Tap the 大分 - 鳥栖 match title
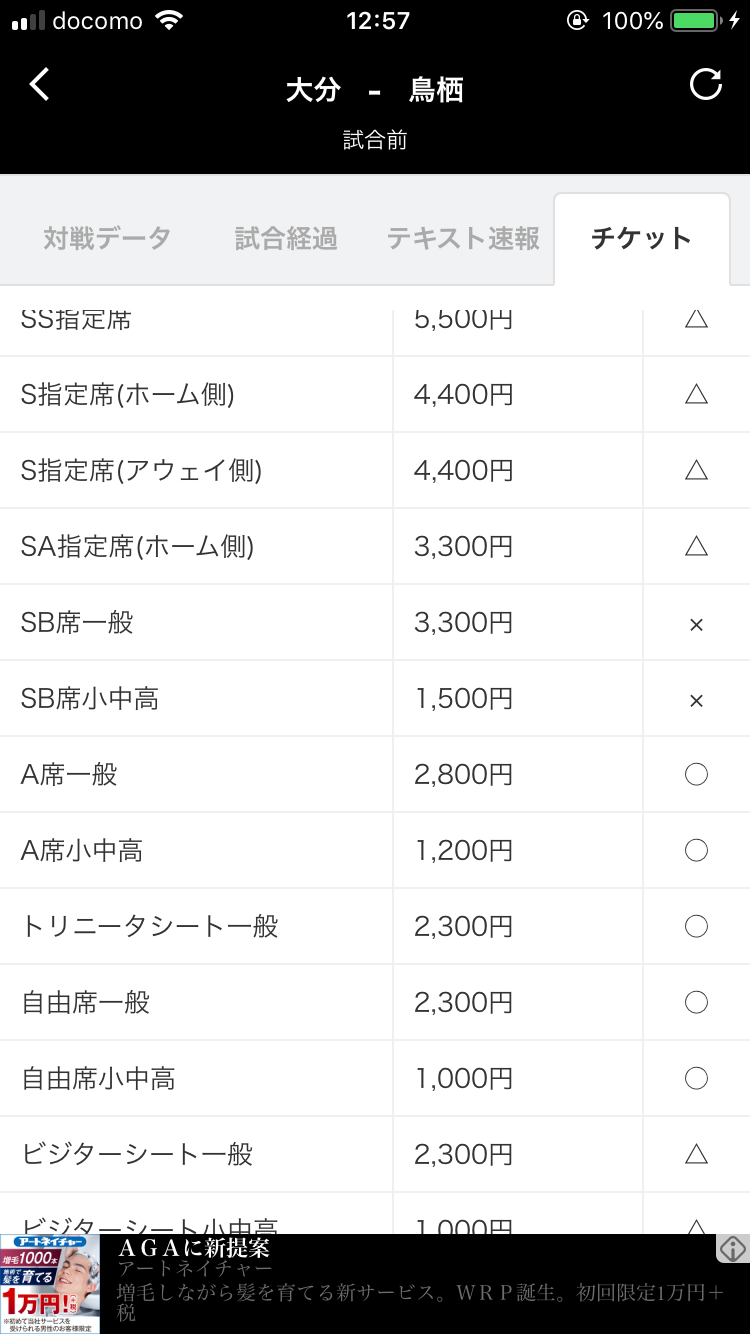Image resolution: width=750 pixels, height=1334 pixels. (x=374, y=90)
